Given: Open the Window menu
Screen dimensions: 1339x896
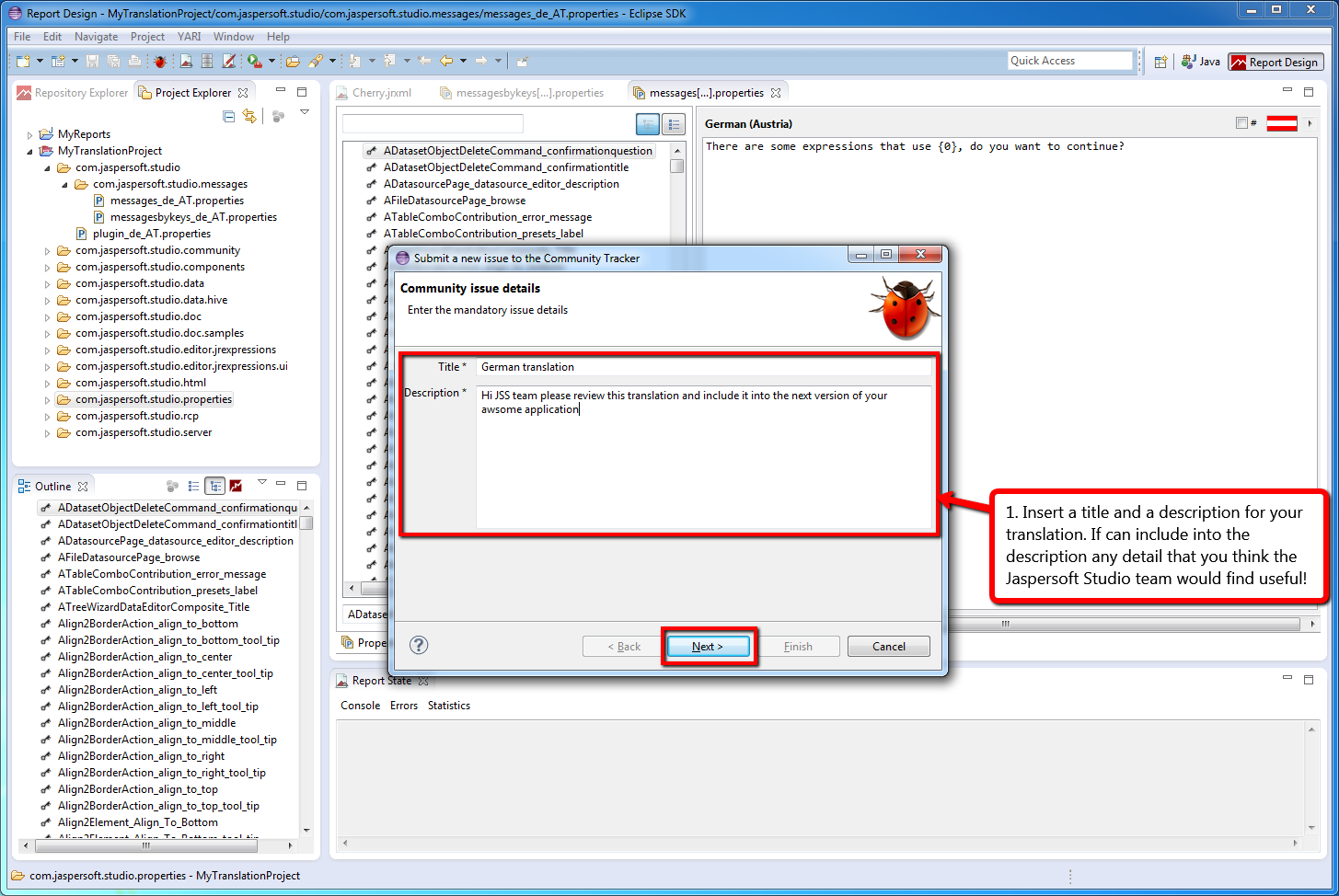Looking at the screenshot, I should pos(234,37).
